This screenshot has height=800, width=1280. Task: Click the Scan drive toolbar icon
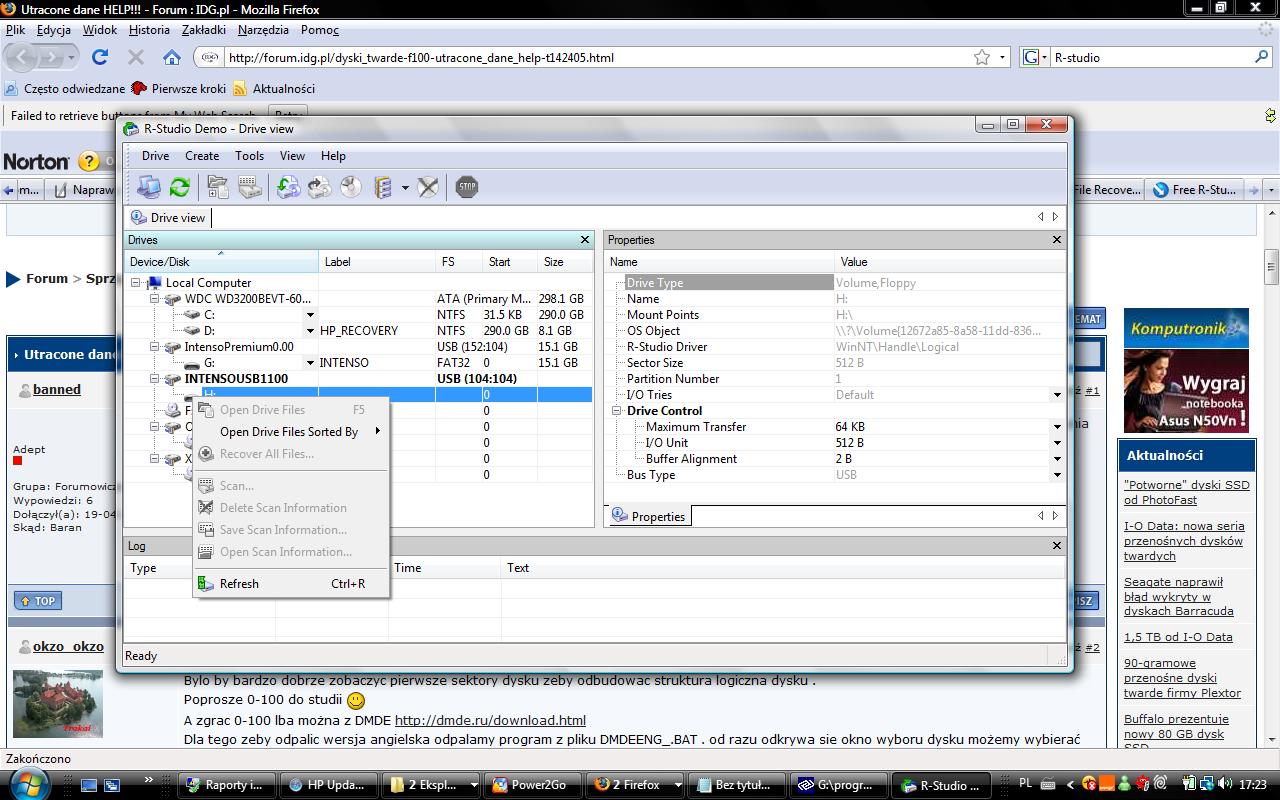(249, 186)
